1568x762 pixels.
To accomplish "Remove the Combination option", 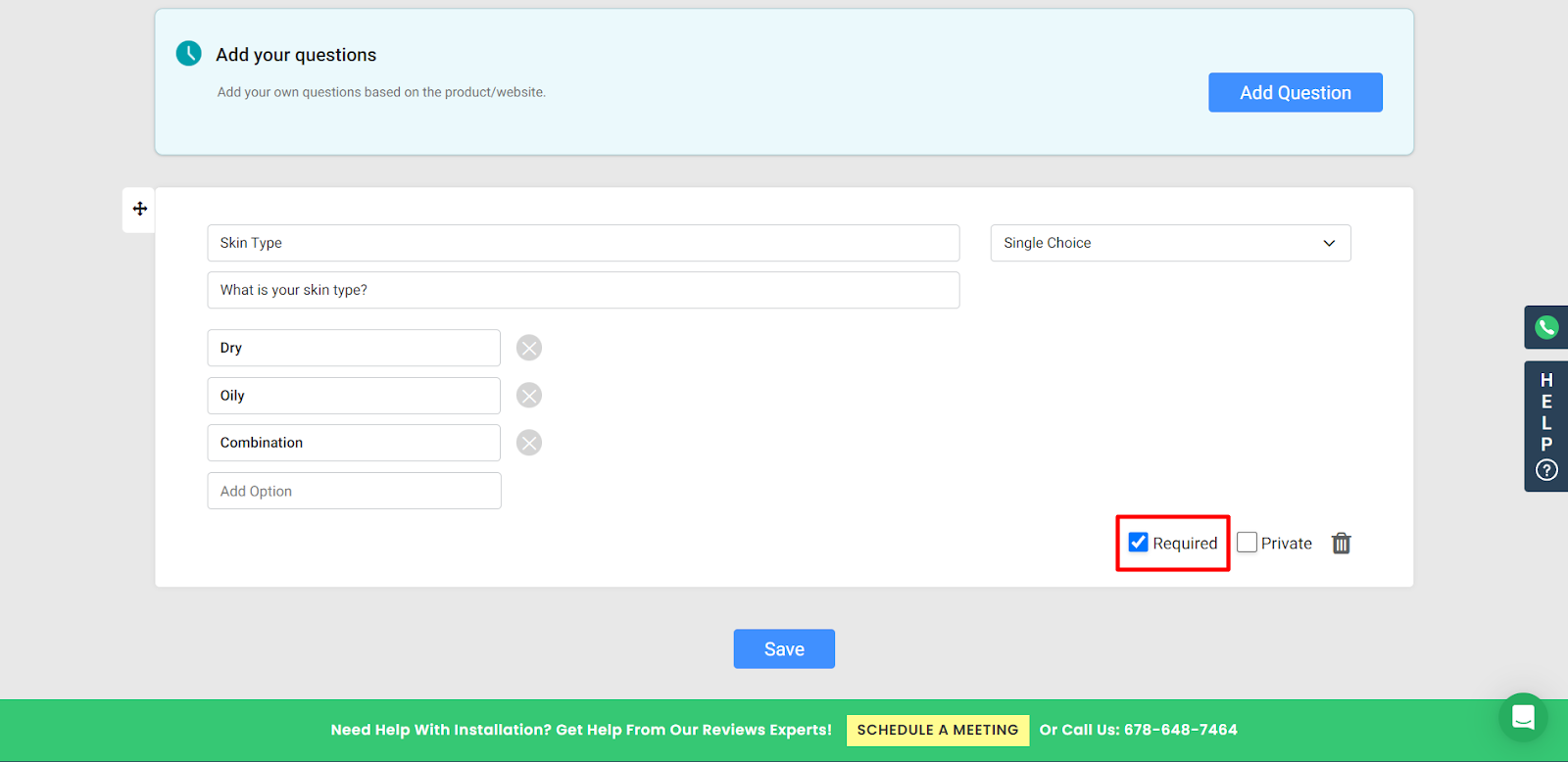I will (x=529, y=443).
